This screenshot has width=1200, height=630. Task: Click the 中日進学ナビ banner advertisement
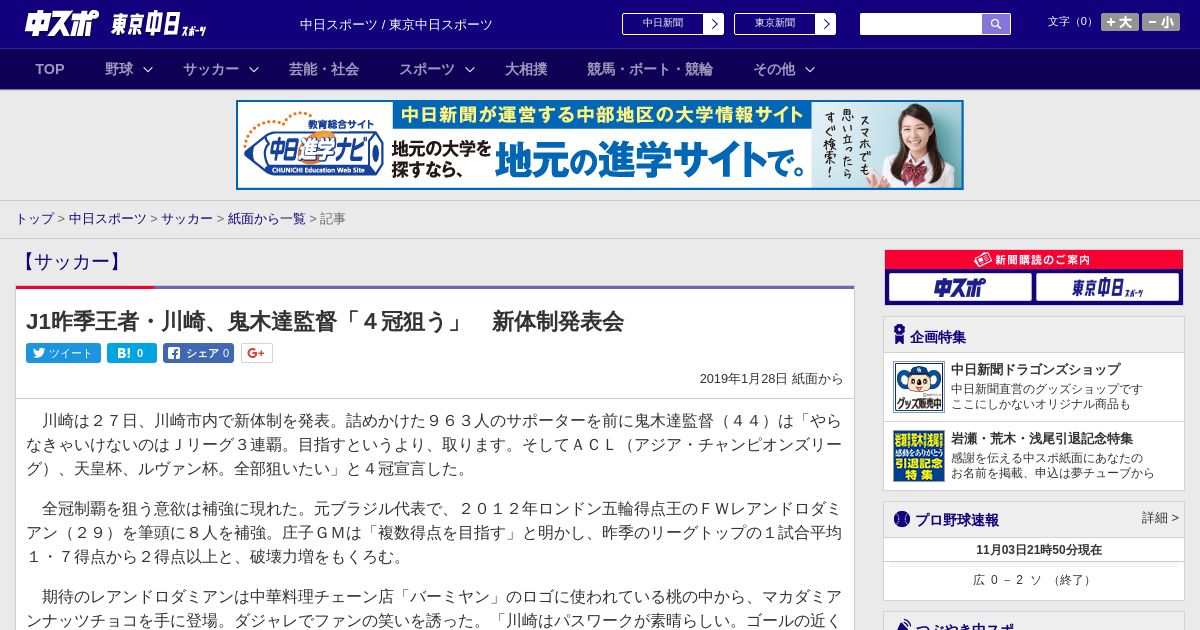[600, 145]
